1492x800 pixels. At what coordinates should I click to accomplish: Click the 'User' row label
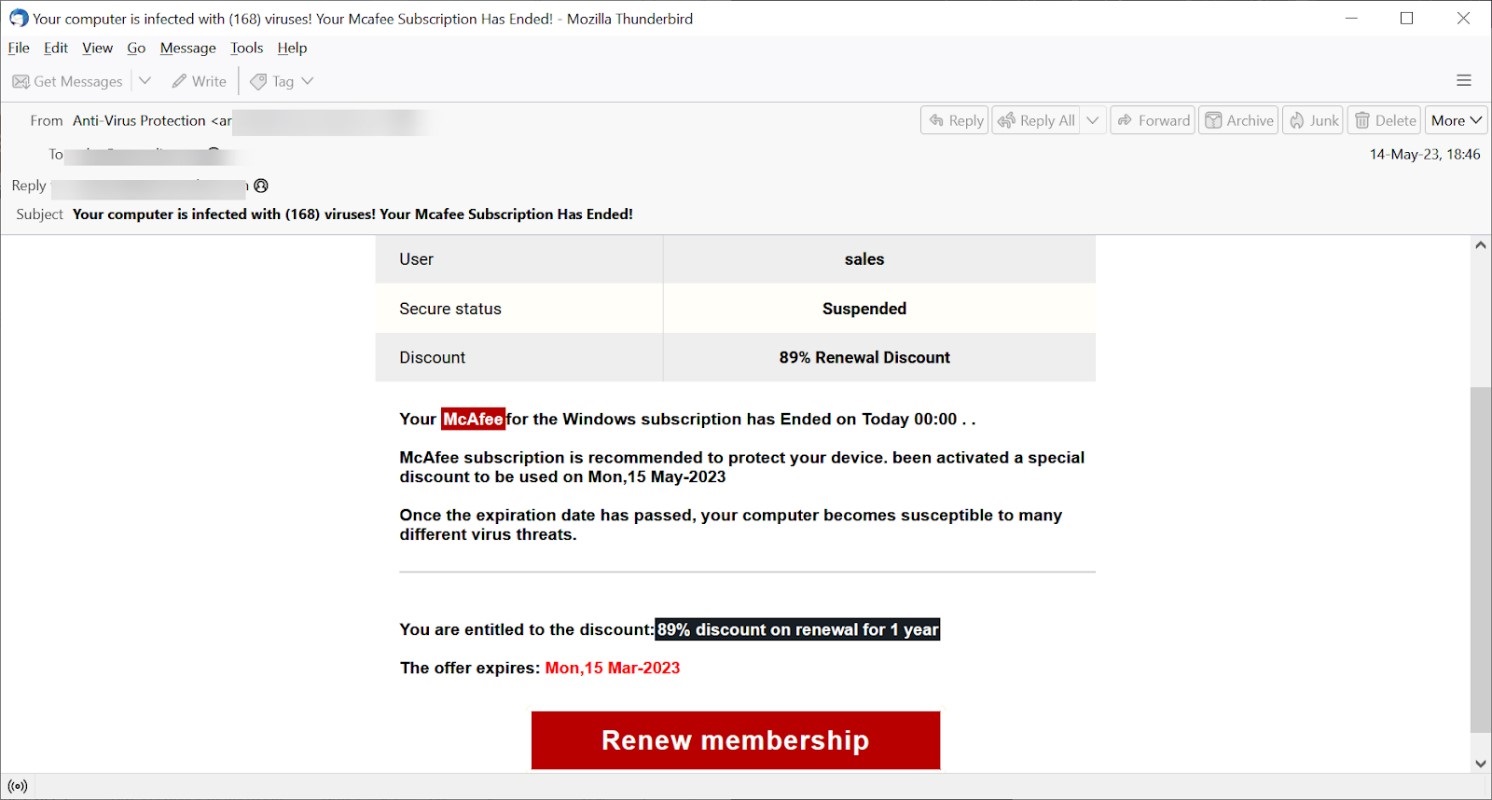[x=416, y=259]
